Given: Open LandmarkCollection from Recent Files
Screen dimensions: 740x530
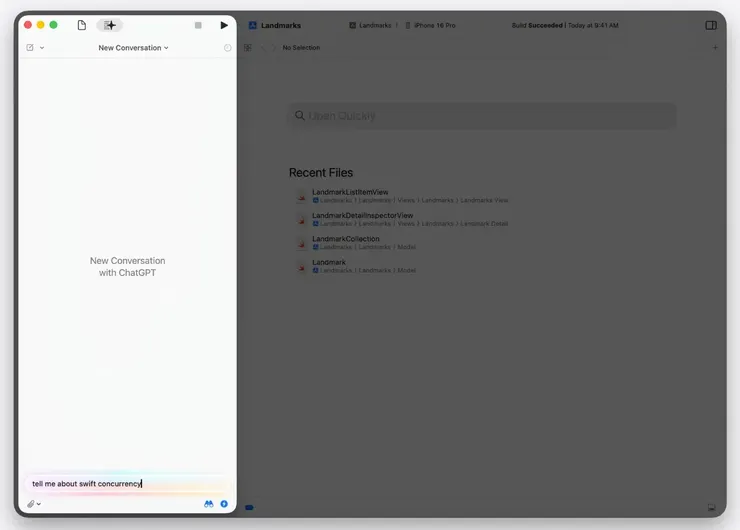Looking at the screenshot, I should click(x=345, y=239).
